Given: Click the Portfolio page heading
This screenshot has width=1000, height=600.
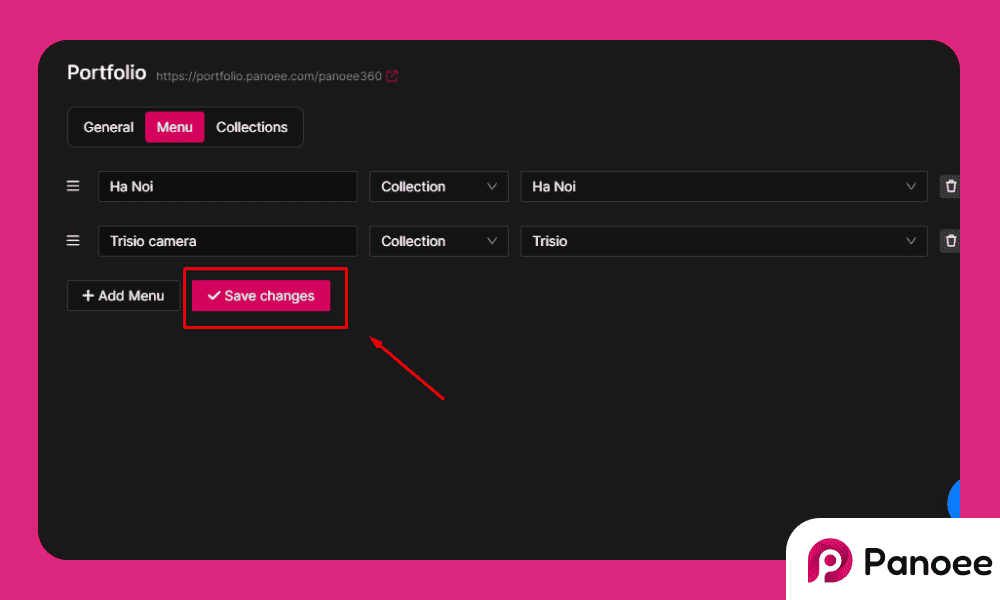Looking at the screenshot, I should click(x=106, y=73).
